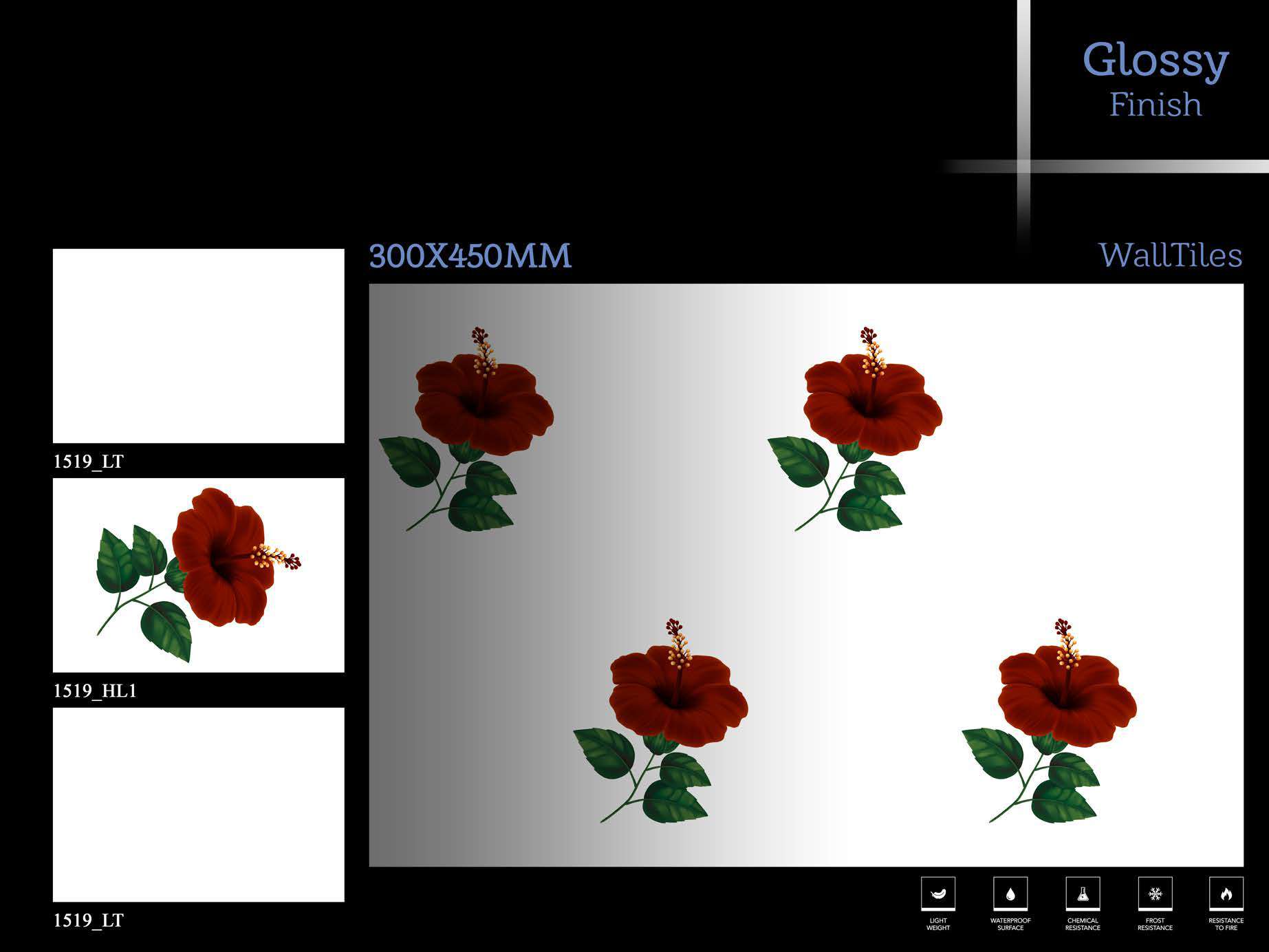
Task: Click the Light Weight feather icon
Action: tap(937, 894)
